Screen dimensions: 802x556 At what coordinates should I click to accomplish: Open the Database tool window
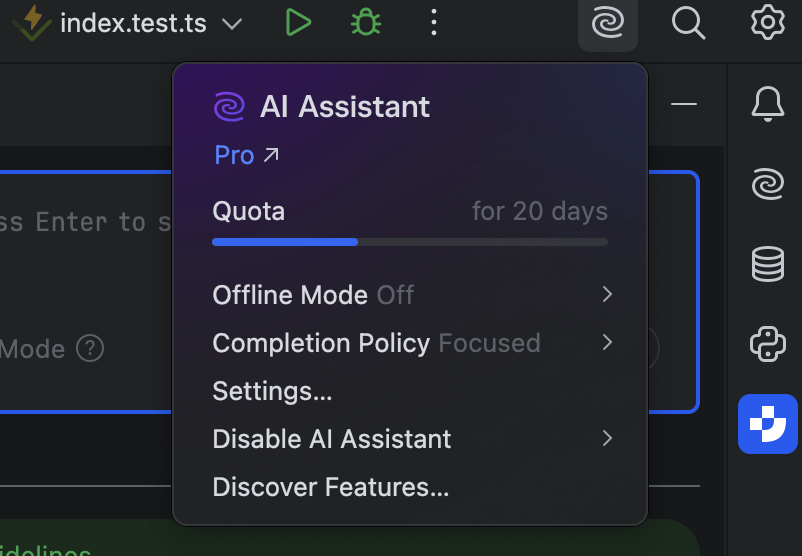[767, 264]
